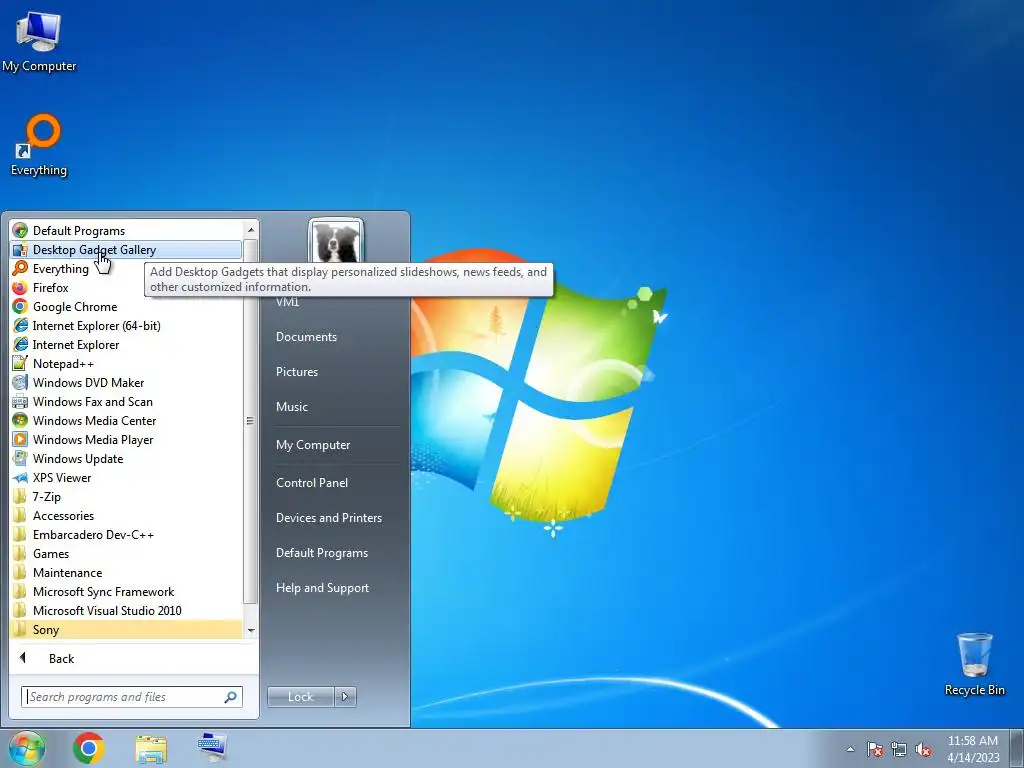Expand the Sony folder
Screen dimensions: 1024x768
tap(125, 630)
